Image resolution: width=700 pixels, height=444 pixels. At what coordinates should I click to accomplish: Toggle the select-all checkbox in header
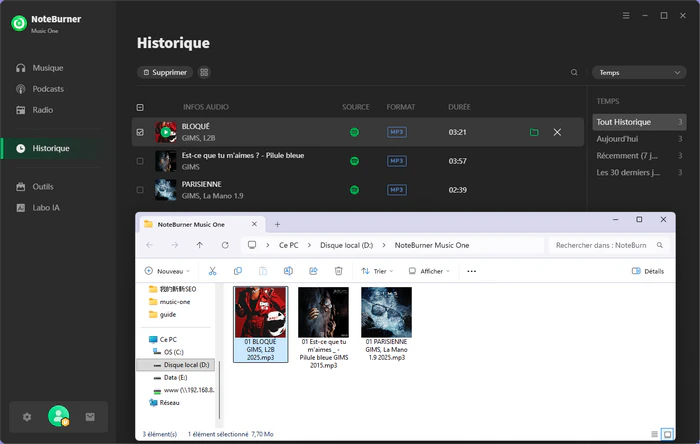coord(140,107)
